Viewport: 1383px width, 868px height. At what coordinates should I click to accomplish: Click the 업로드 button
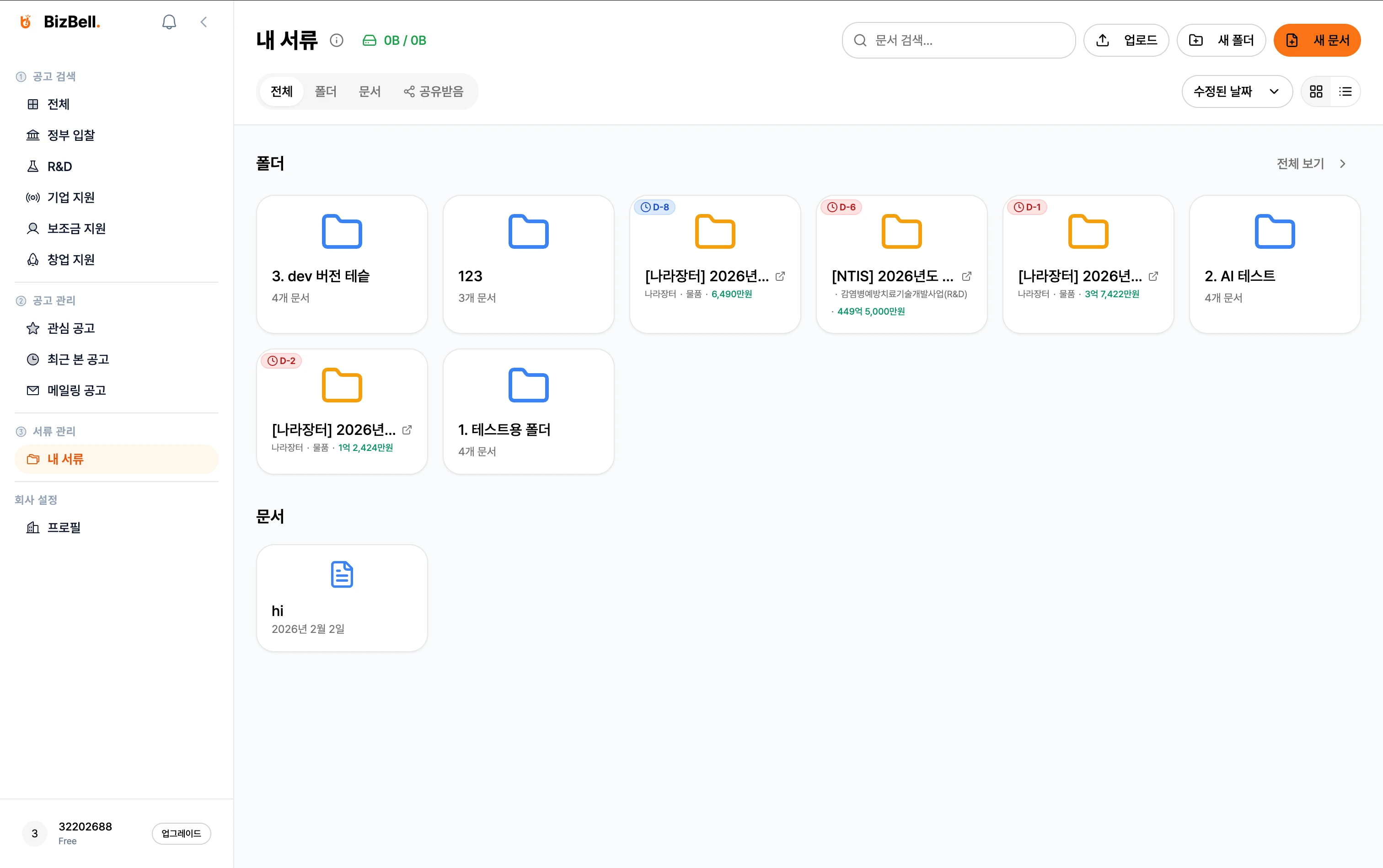pos(1126,40)
